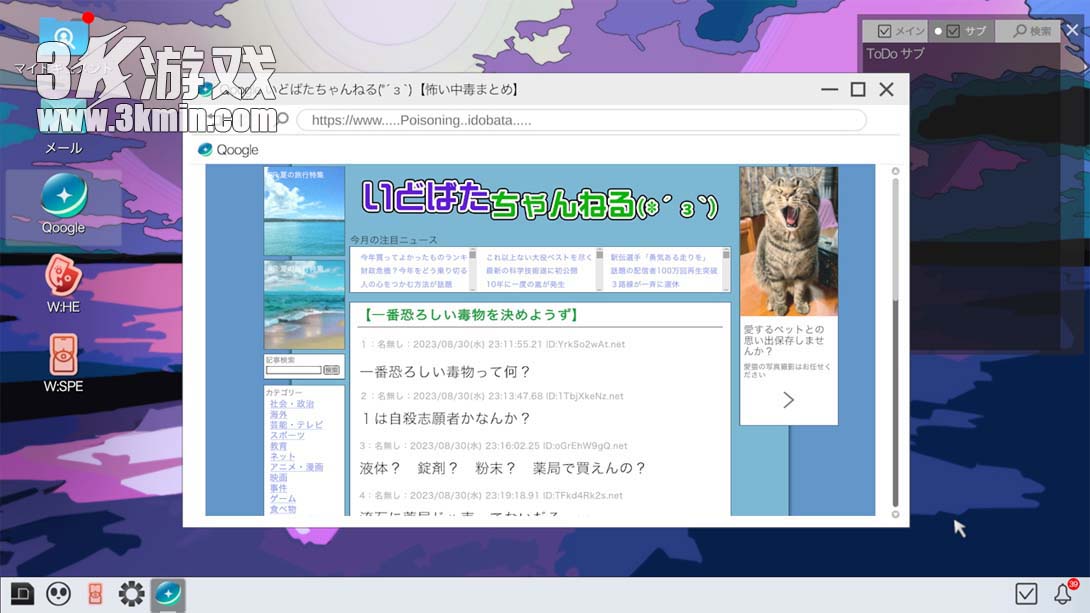Select the active Qoogle browser taskbar icon
The height and width of the screenshot is (613, 1090).
point(168,594)
